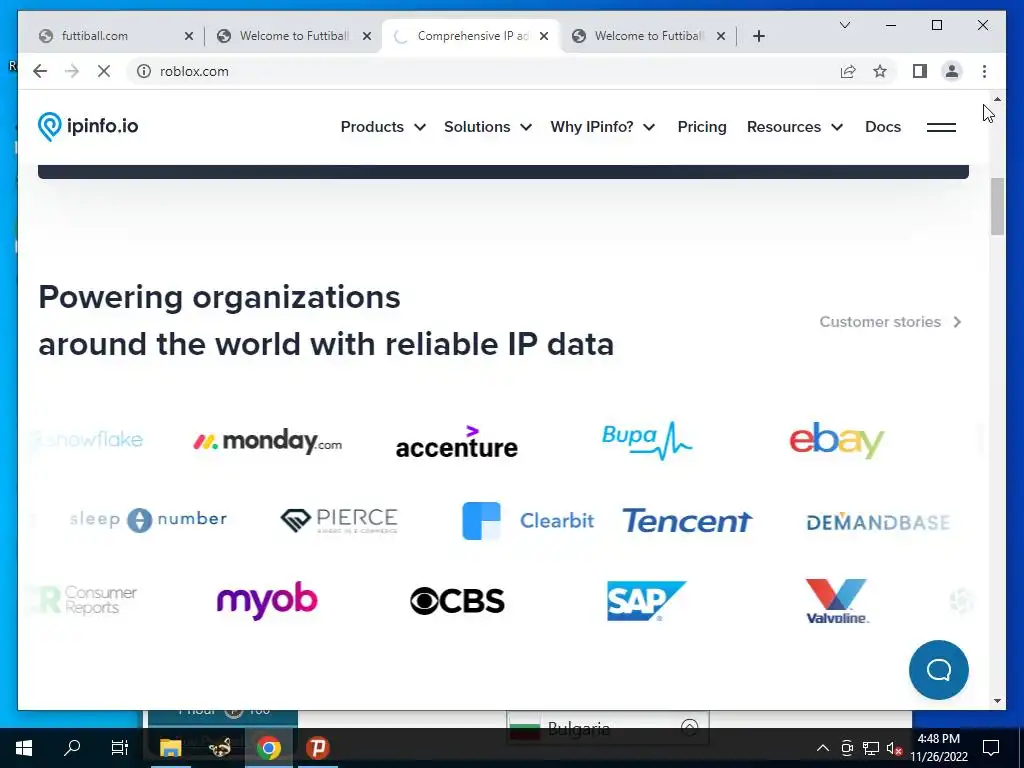The height and width of the screenshot is (768, 1024).
Task: Stop loading the page with the X button
Action: (104, 71)
